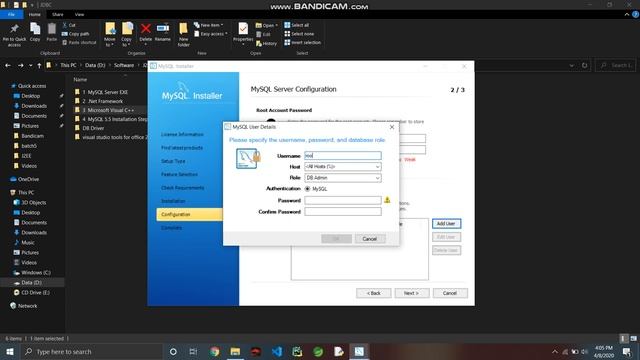Select the MySQL authentication radio button
Viewport: 640px width, 360px height.
pos(307,189)
